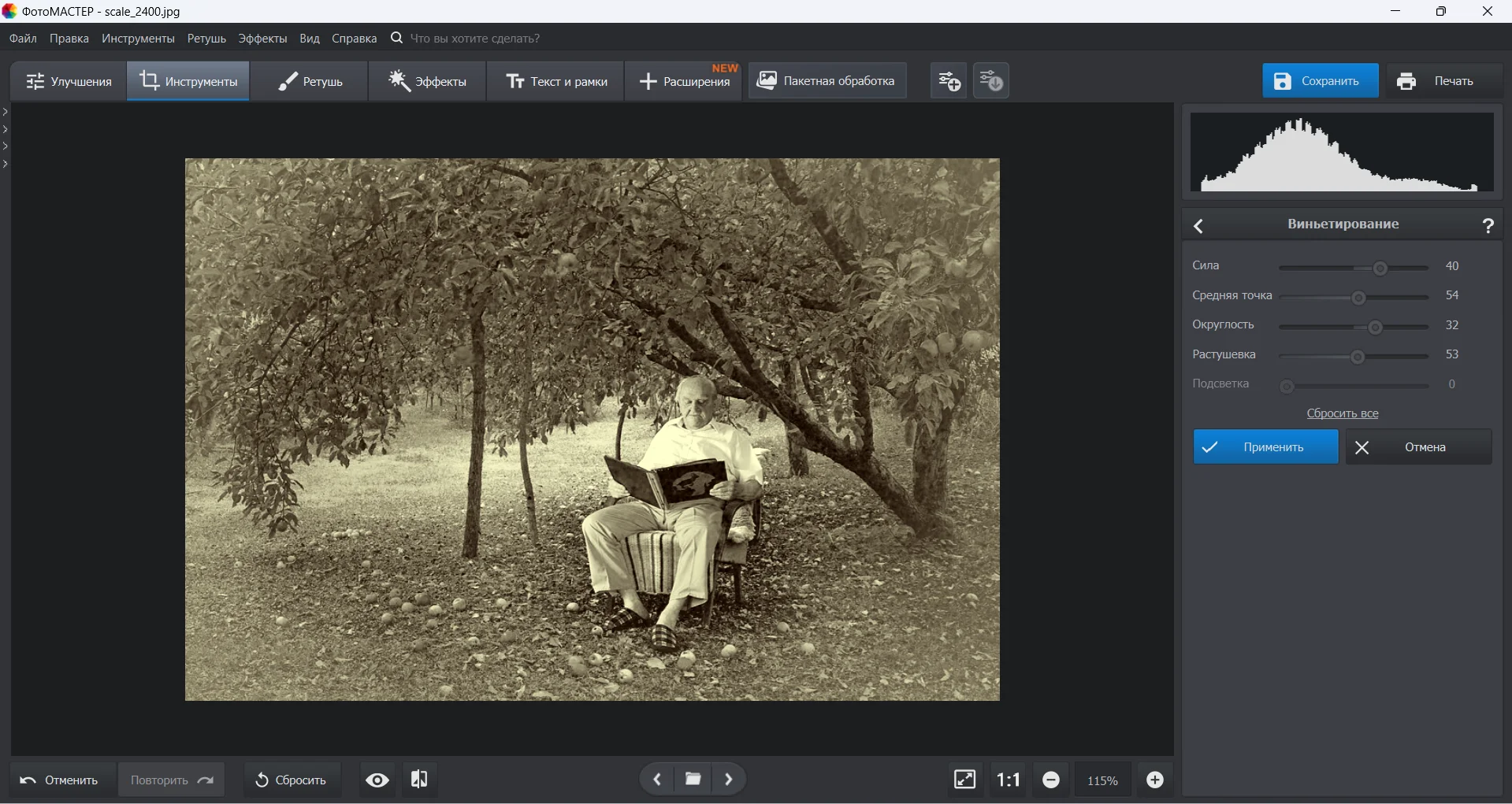The image size is (1512, 804).
Task: Set zoom to 1:1
Action: [1009, 780]
